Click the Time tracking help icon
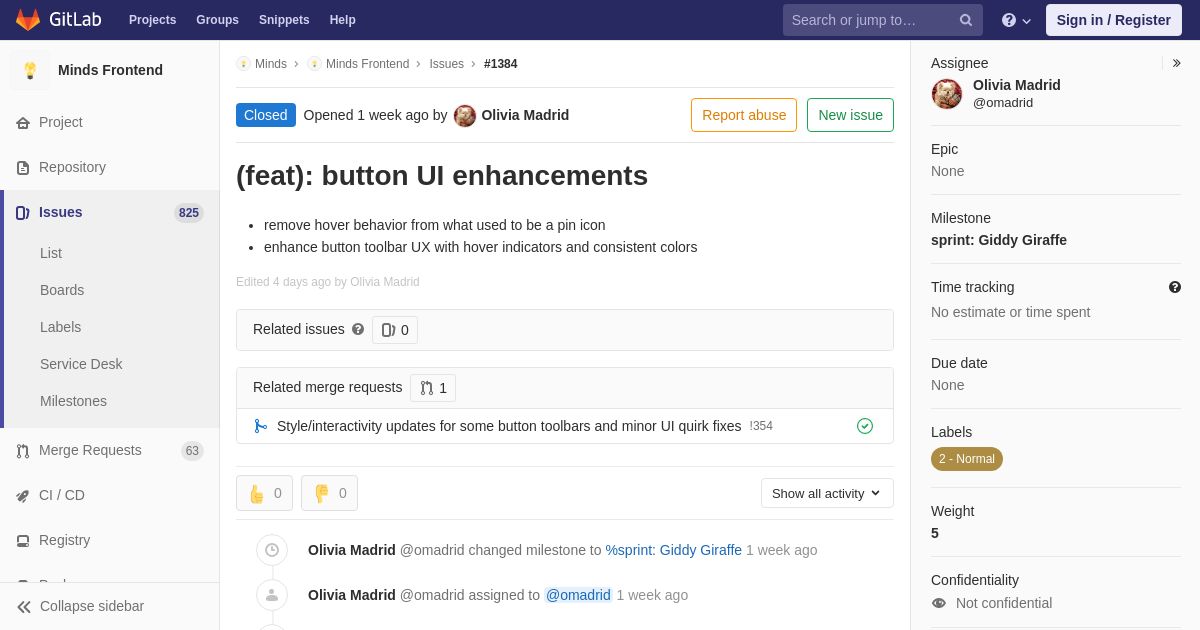Screen dimensions: 1200x630 click(x=1175, y=287)
